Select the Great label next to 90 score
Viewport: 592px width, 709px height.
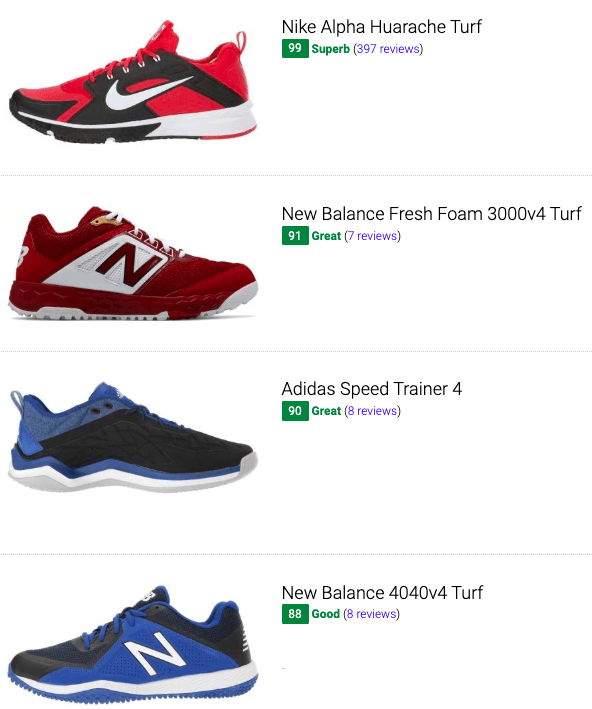pyautogui.click(x=326, y=411)
